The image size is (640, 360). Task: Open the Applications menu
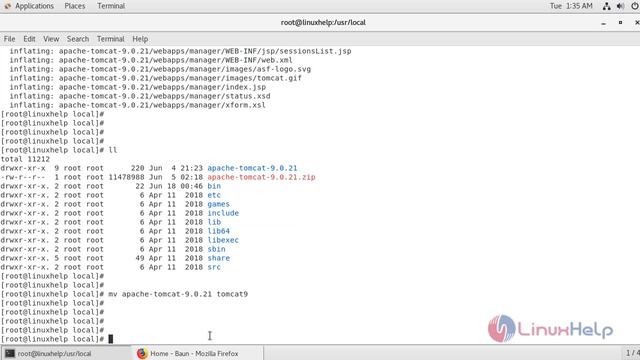[x=34, y=6]
